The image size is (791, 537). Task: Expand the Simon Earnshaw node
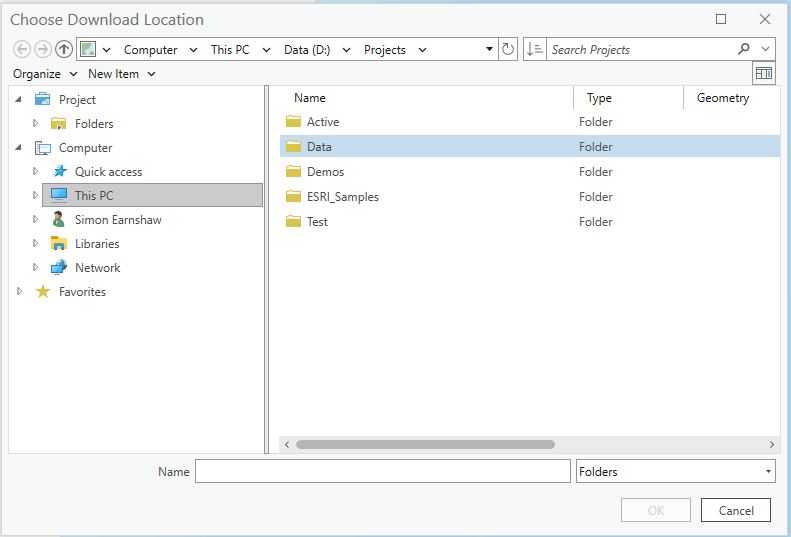(35, 219)
